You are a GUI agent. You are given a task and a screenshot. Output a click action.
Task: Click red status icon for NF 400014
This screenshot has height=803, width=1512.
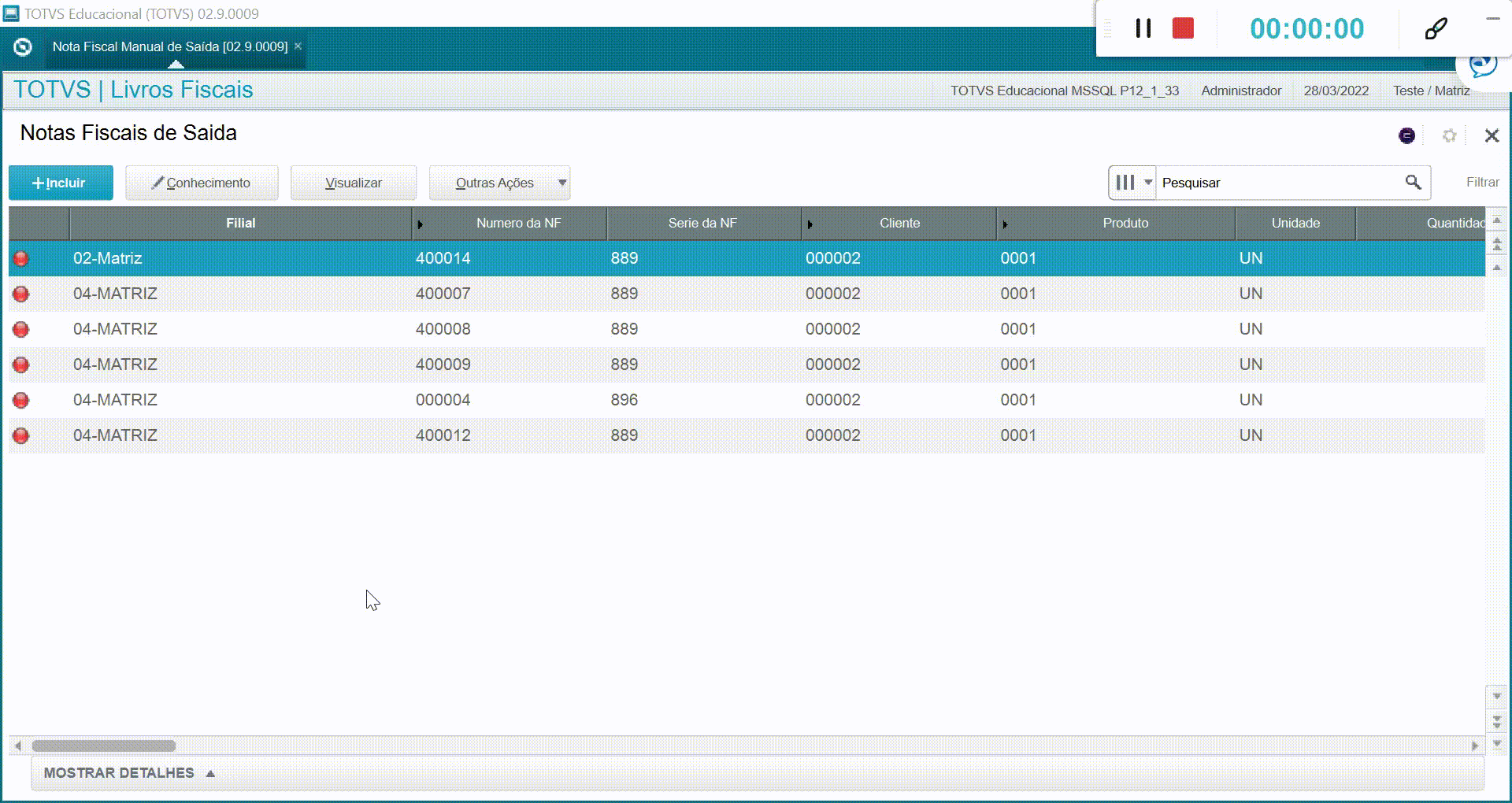coord(21,258)
